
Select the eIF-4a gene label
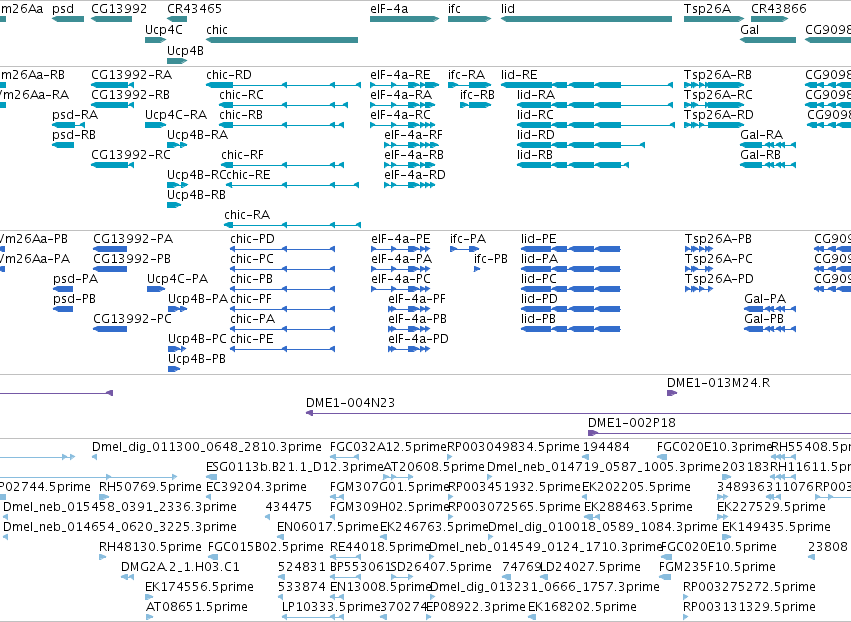point(389,9)
